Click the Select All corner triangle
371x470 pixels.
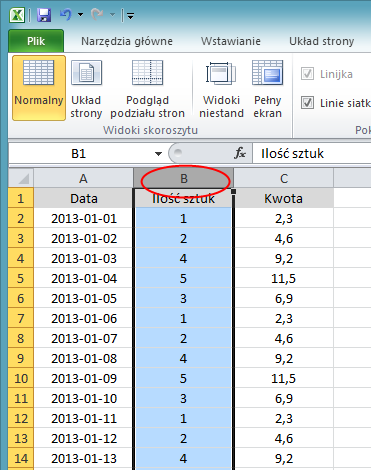pyautogui.click(x=21, y=178)
